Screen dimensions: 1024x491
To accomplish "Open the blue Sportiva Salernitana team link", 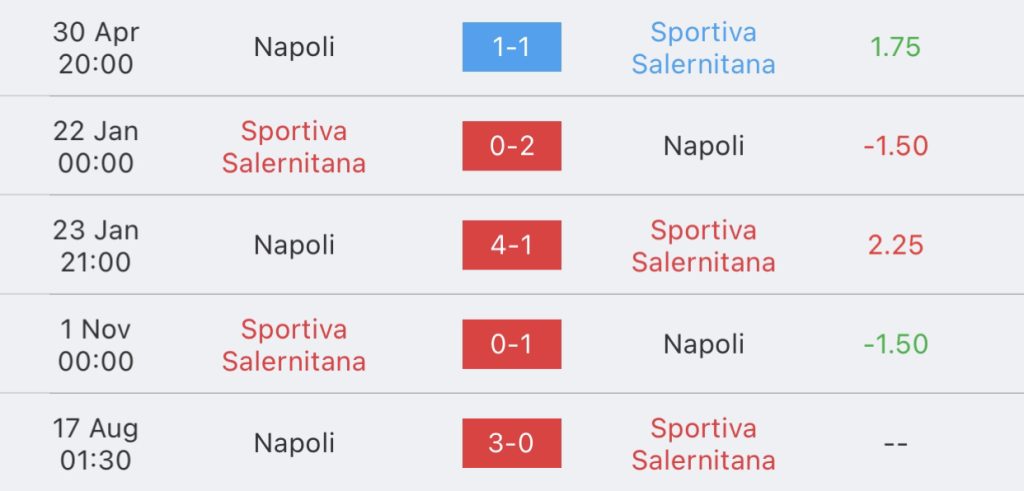I will [x=703, y=47].
